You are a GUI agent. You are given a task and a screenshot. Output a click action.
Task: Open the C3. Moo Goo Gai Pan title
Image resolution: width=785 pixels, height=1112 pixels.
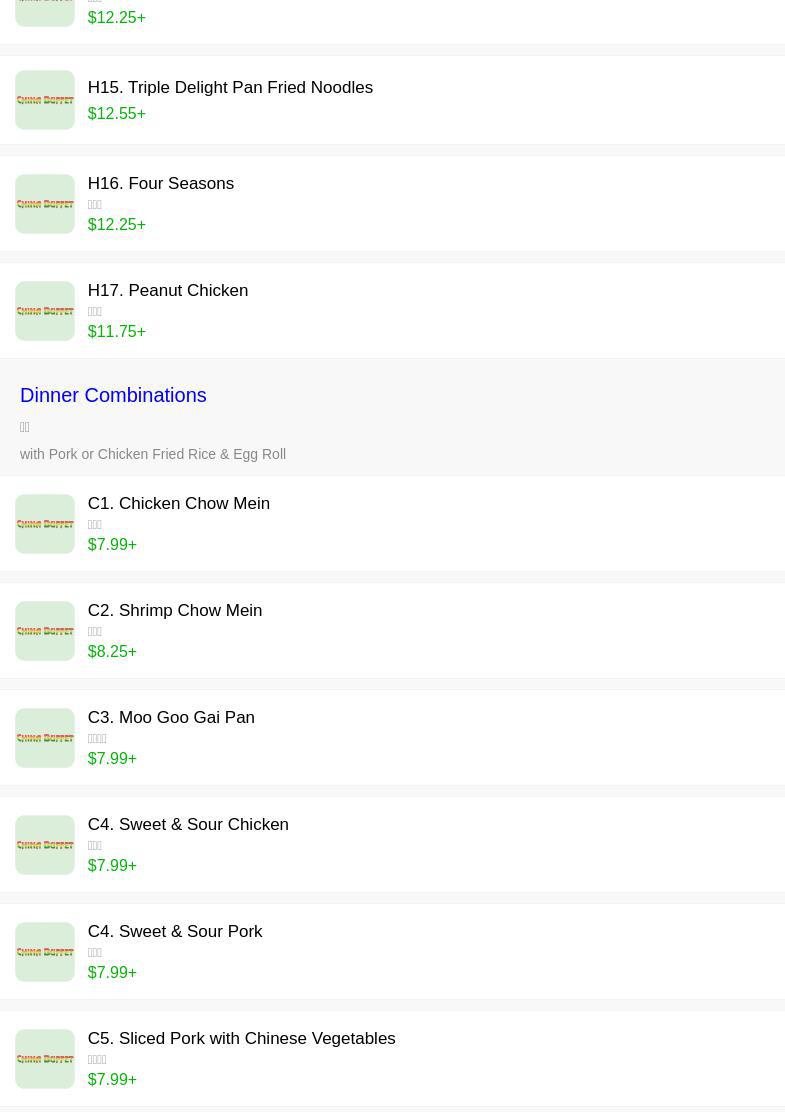pyautogui.click(x=171, y=718)
